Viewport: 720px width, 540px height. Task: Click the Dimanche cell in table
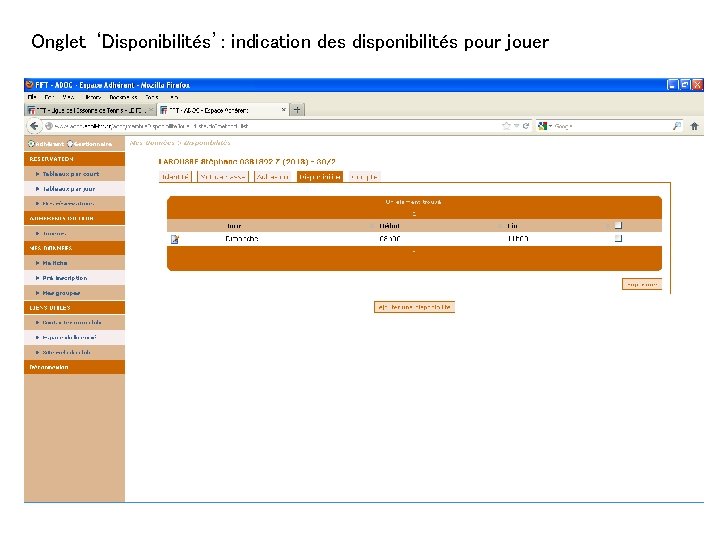coord(242,239)
